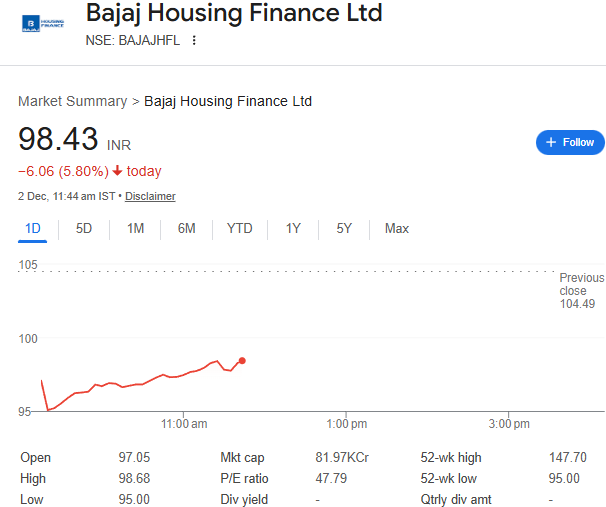Click the 98.43 INR stock price
The width and height of the screenshot is (606, 507).
click(x=58, y=139)
